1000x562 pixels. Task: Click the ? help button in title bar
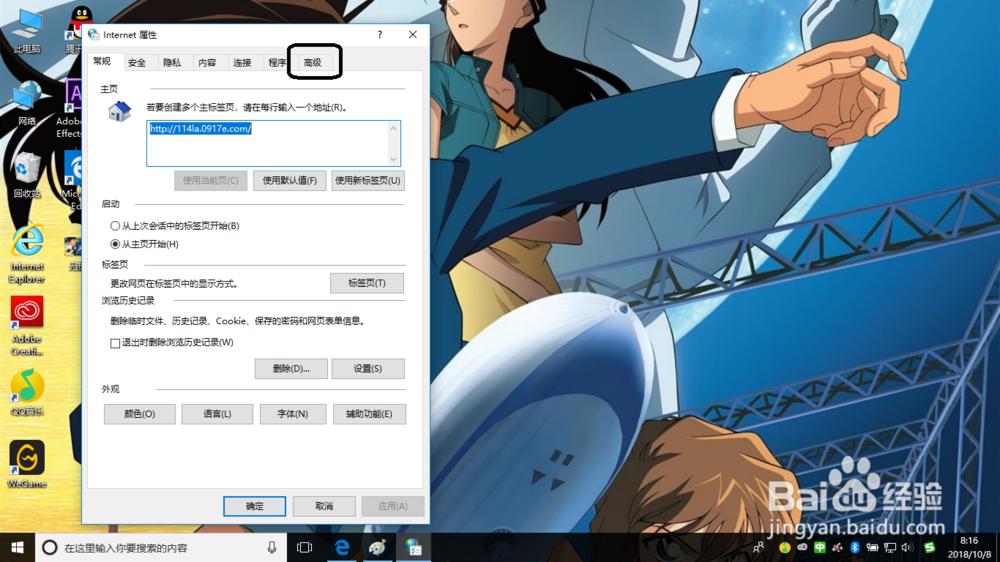point(379,34)
